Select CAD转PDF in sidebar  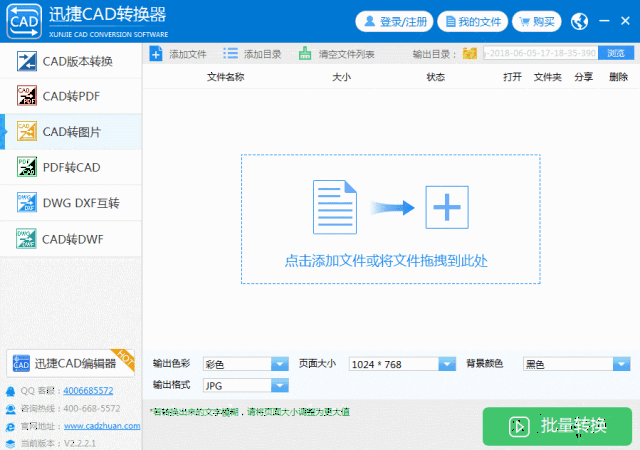(x=71, y=96)
